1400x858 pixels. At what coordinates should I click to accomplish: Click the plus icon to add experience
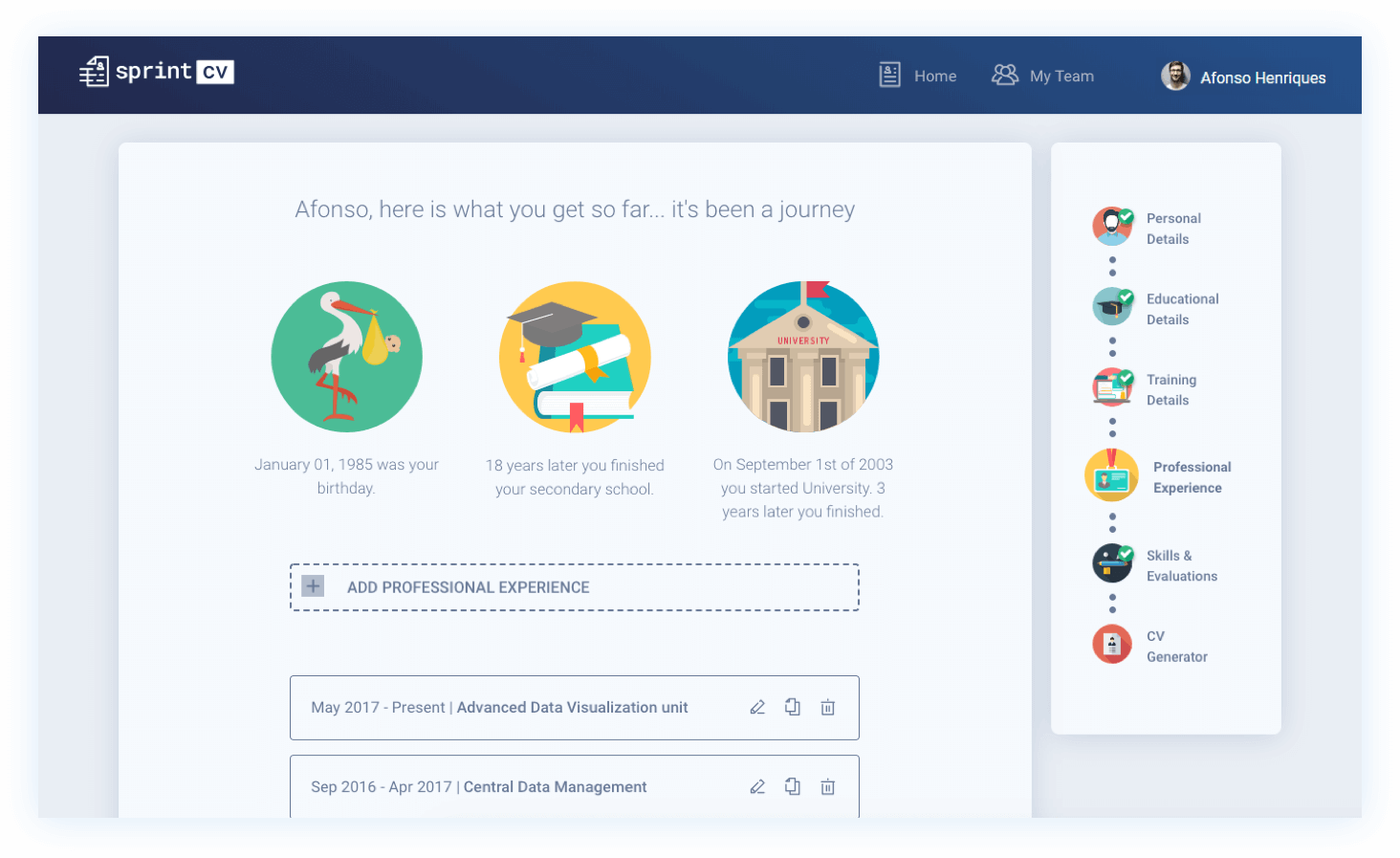click(313, 586)
